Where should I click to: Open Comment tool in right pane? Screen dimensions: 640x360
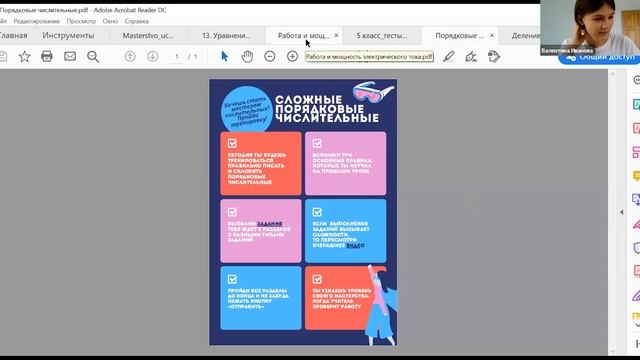636,176
